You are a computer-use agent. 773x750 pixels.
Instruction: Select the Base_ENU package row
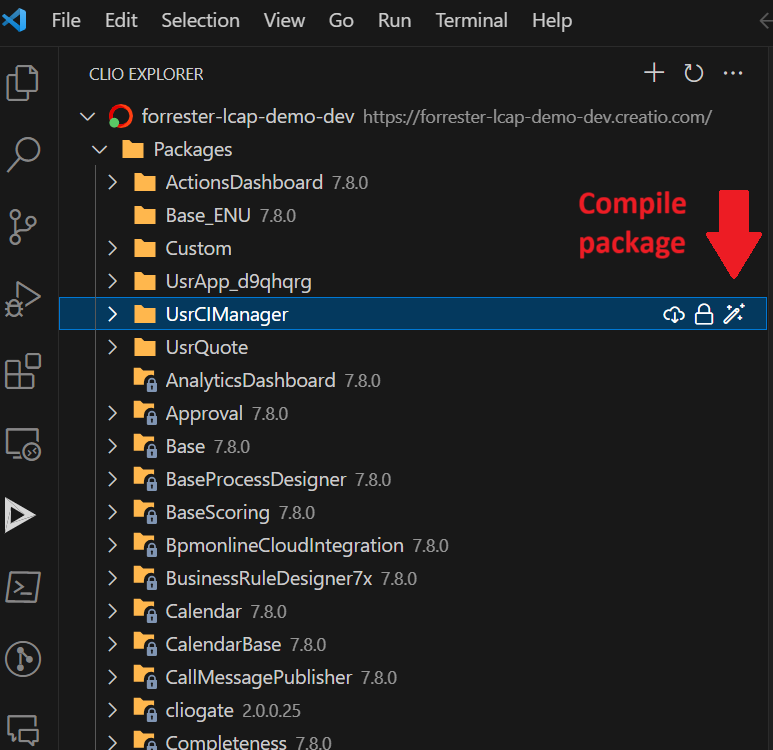(x=413, y=215)
